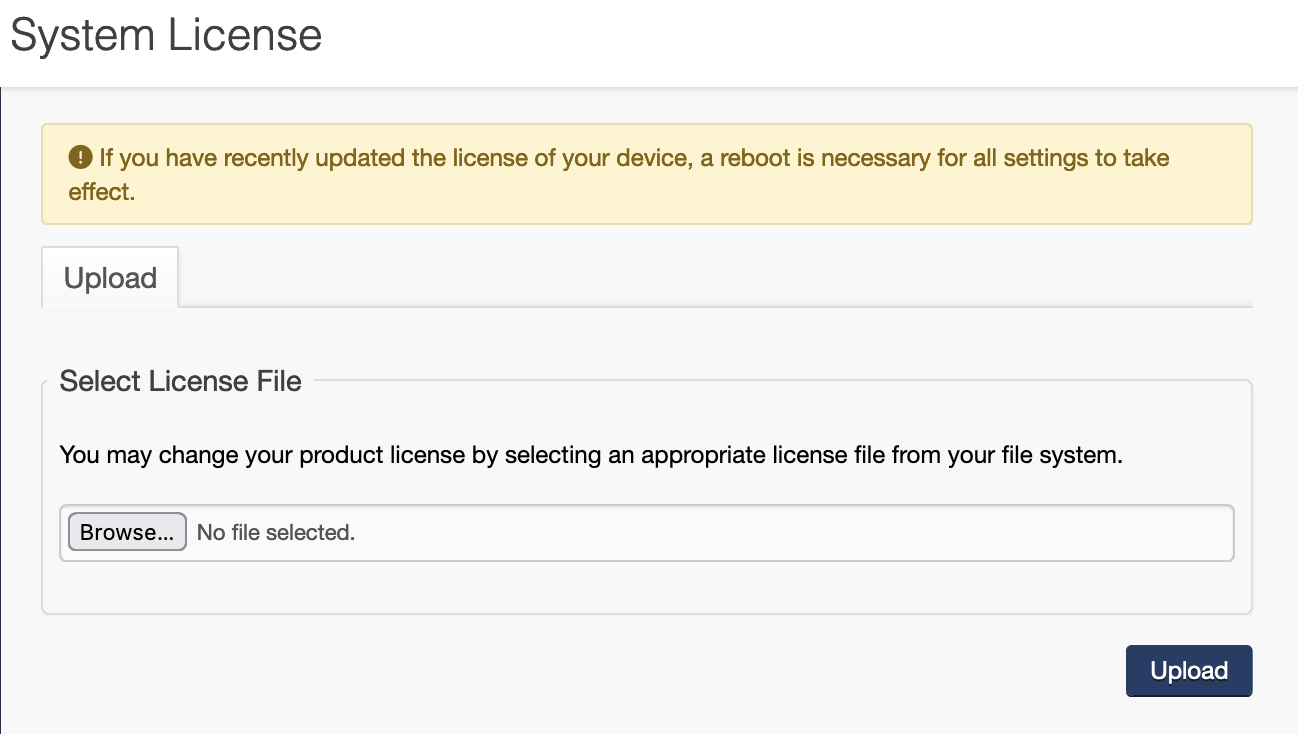Open the Upload tab

click(110, 277)
